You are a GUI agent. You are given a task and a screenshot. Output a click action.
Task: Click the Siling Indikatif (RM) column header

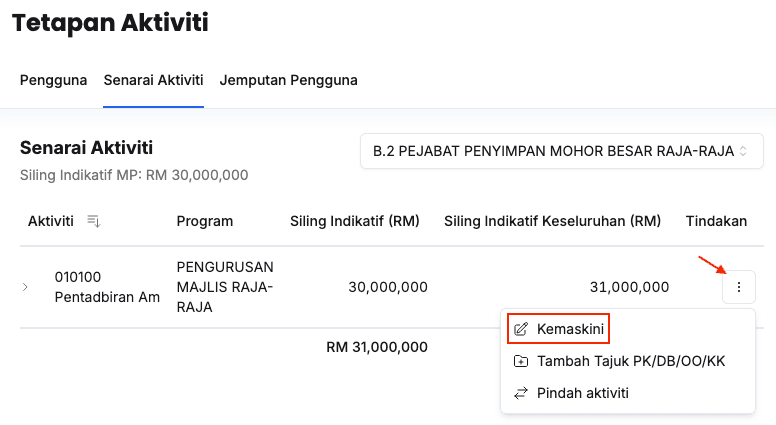(x=355, y=221)
